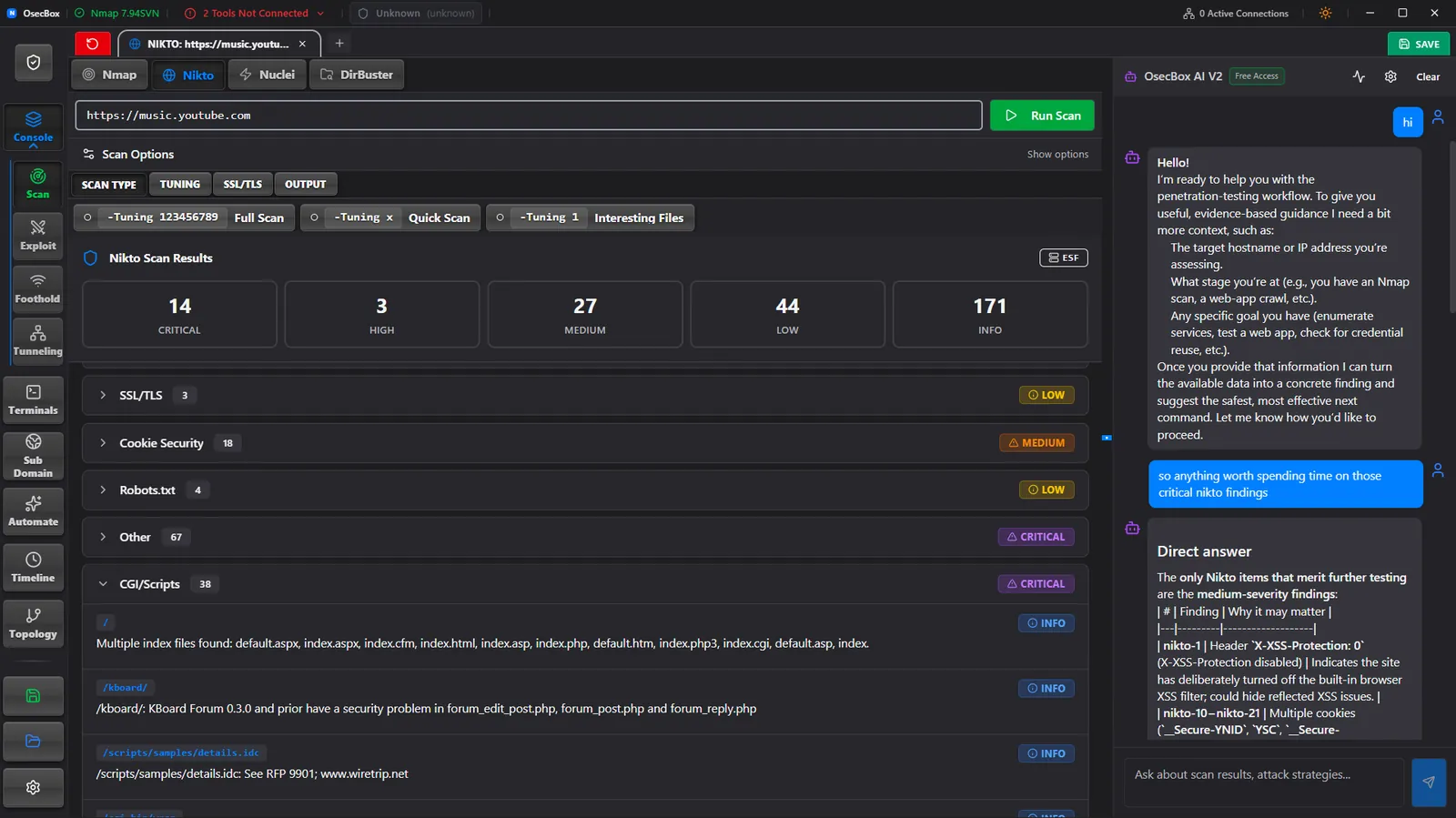This screenshot has width=1456, height=818.
Task: Click Show options for Scan Options
Action: pyautogui.click(x=1057, y=155)
